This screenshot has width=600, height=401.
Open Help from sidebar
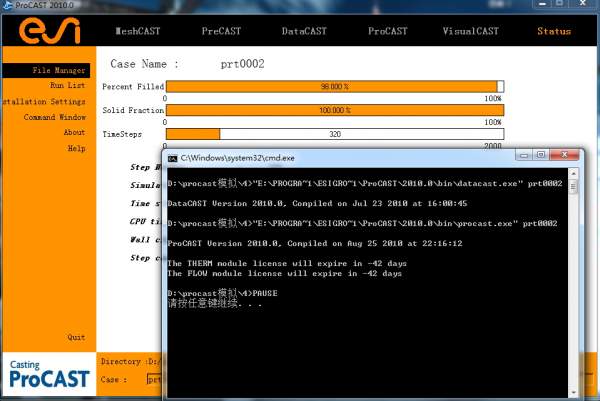click(77, 148)
